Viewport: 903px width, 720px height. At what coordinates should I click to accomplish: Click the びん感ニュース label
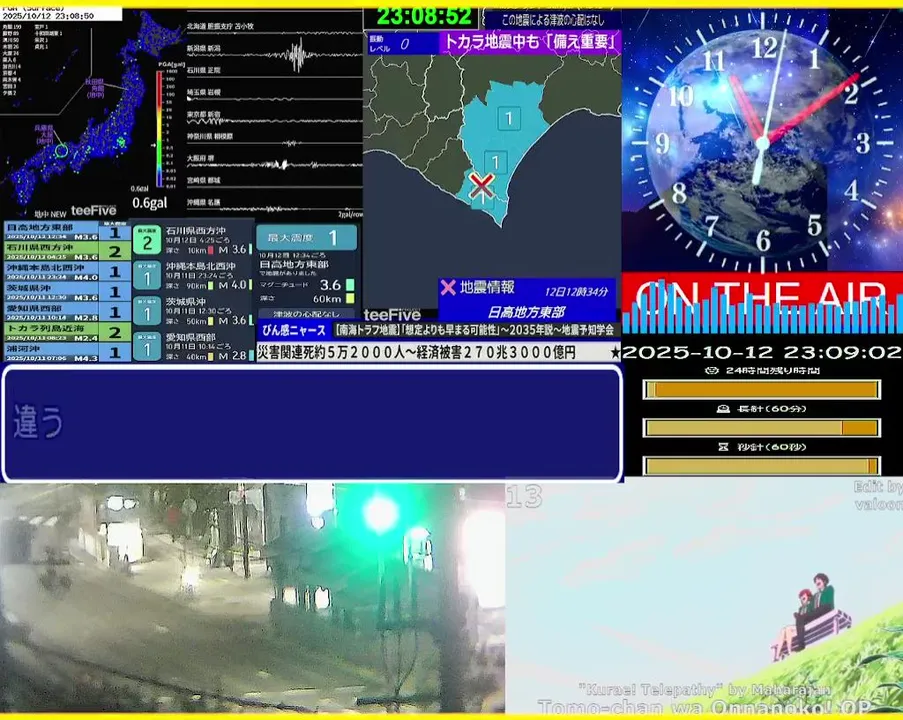tap(294, 331)
